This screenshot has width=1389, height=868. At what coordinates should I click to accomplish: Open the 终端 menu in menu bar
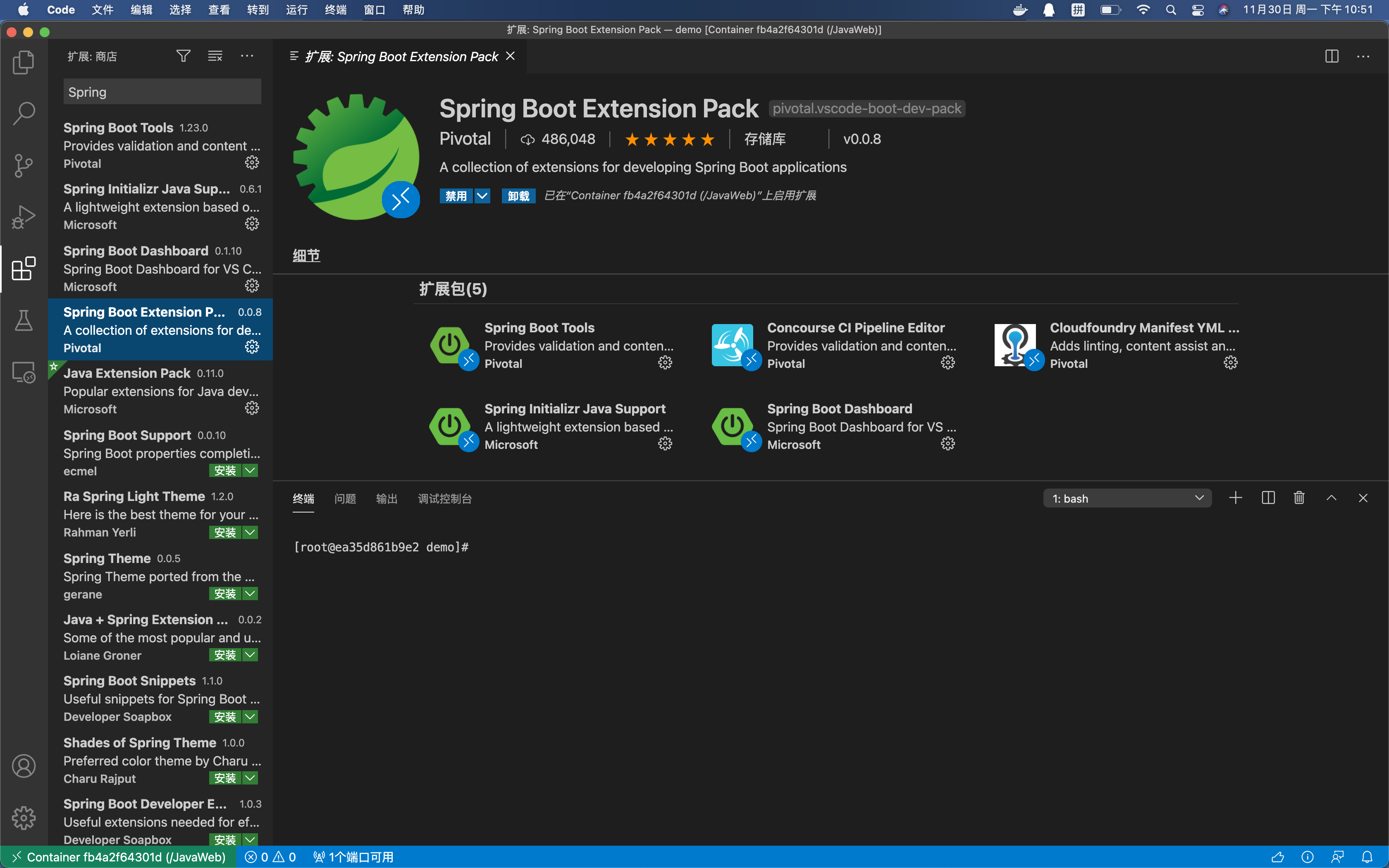tap(335, 10)
